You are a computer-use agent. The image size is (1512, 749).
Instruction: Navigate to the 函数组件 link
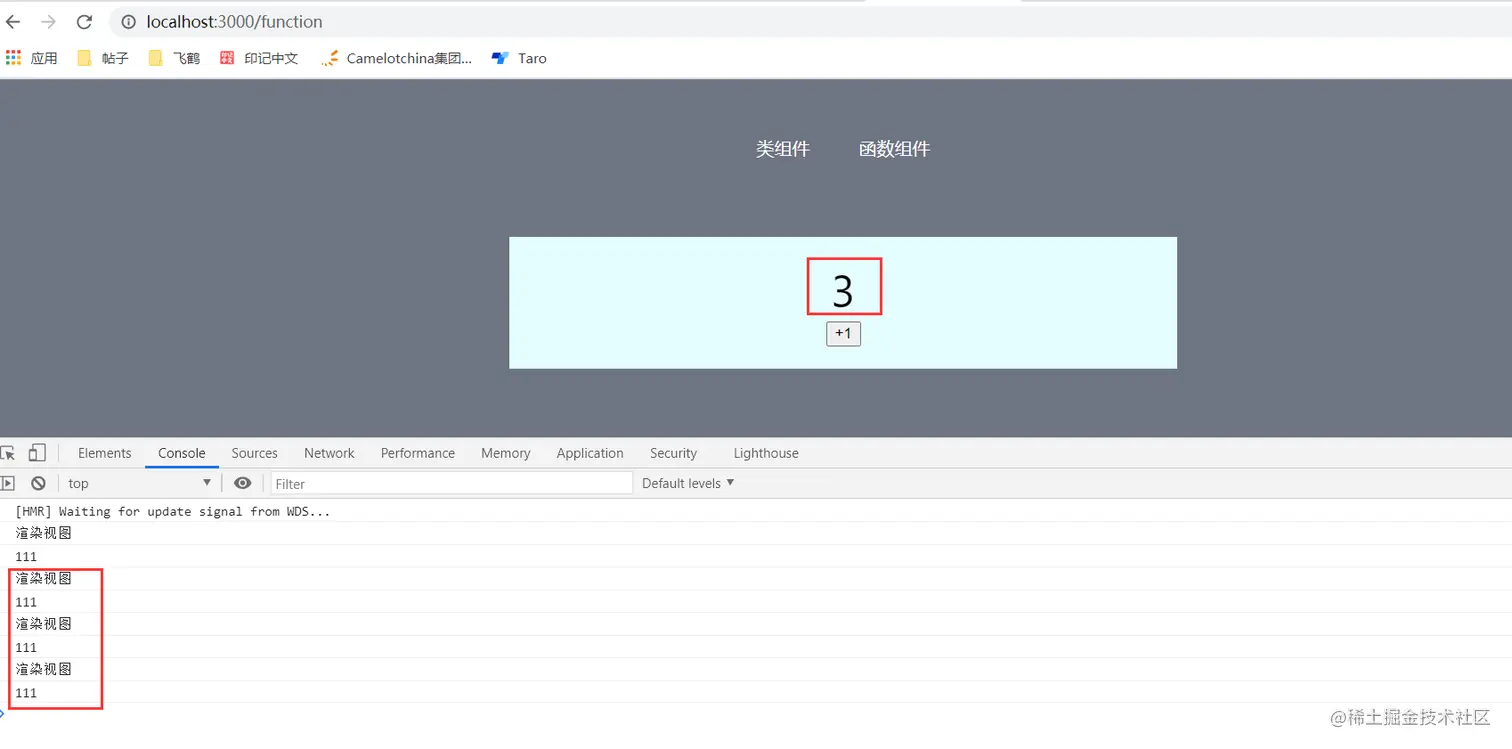pos(894,149)
